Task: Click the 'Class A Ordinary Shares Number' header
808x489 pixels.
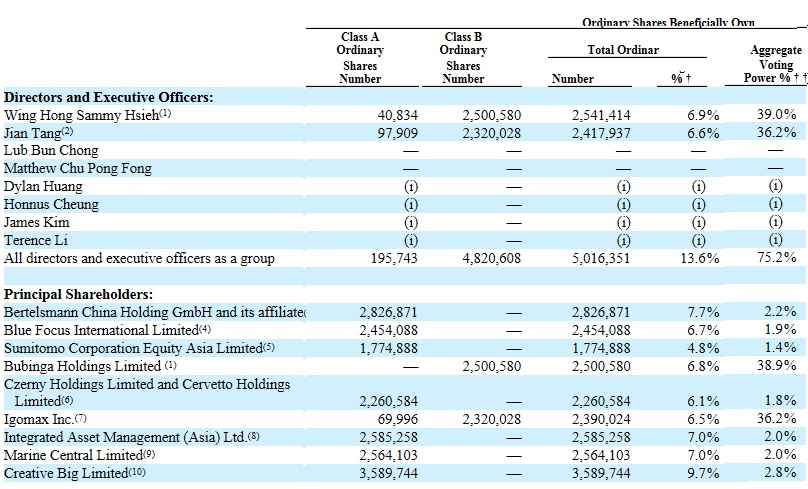Action: [360, 58]
